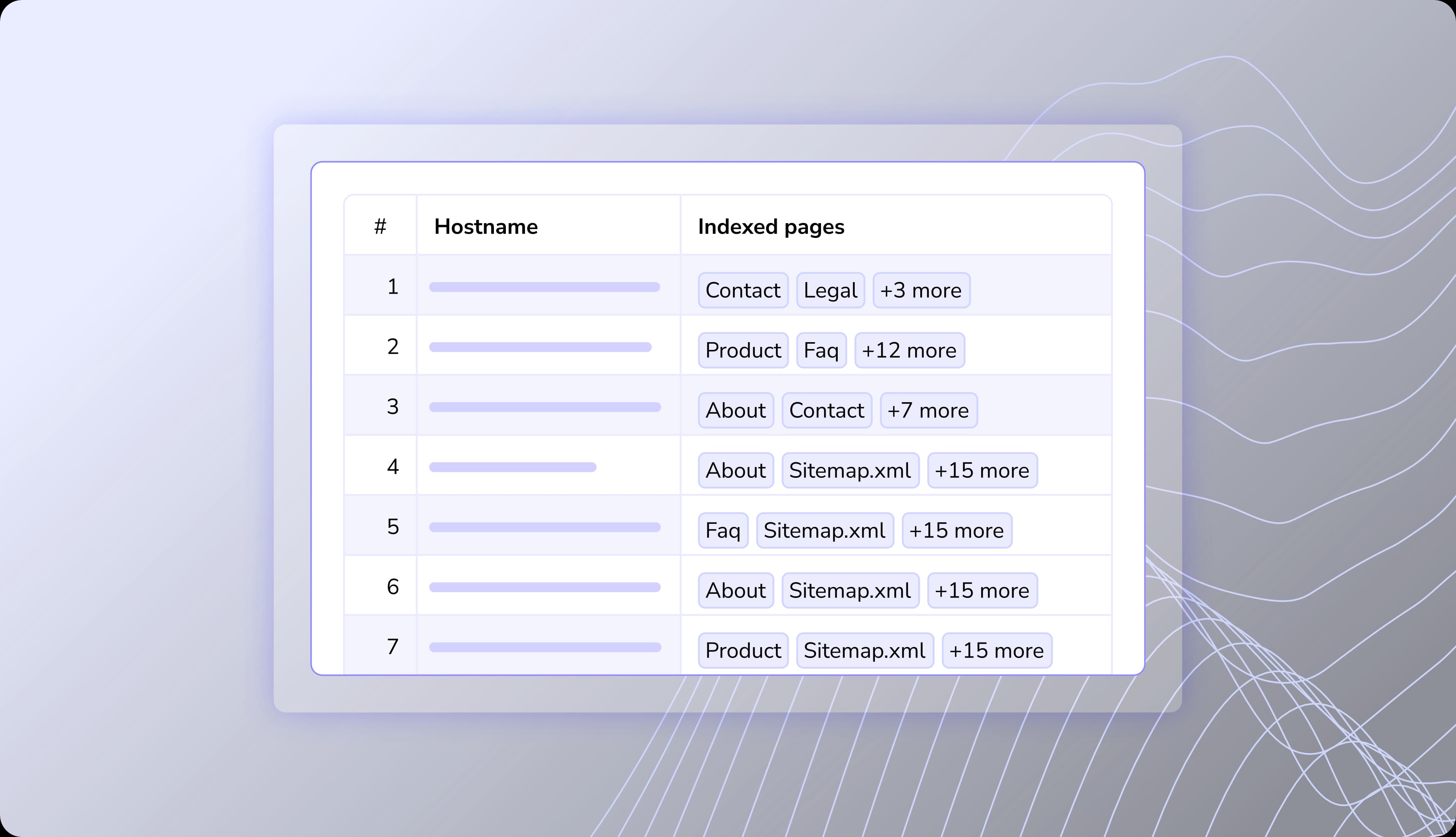
Task: Click the About tag in row 6
Action: [735, 590]
